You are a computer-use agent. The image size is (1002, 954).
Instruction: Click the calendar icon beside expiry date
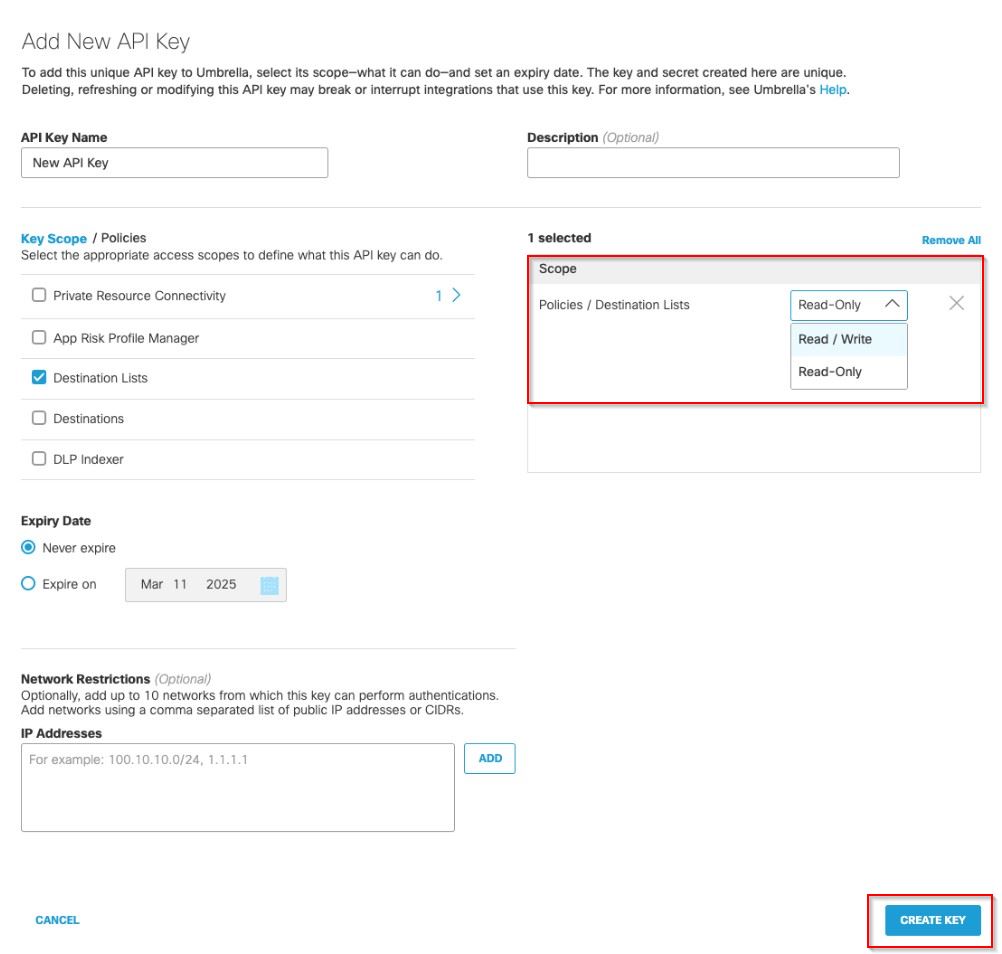(268, 585)
